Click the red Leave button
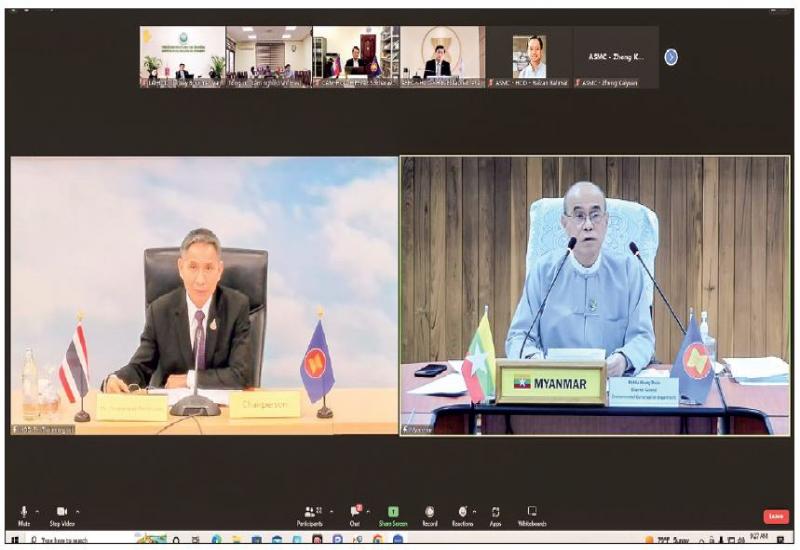This screenshot has width=800, height=550. pos(776,516)
